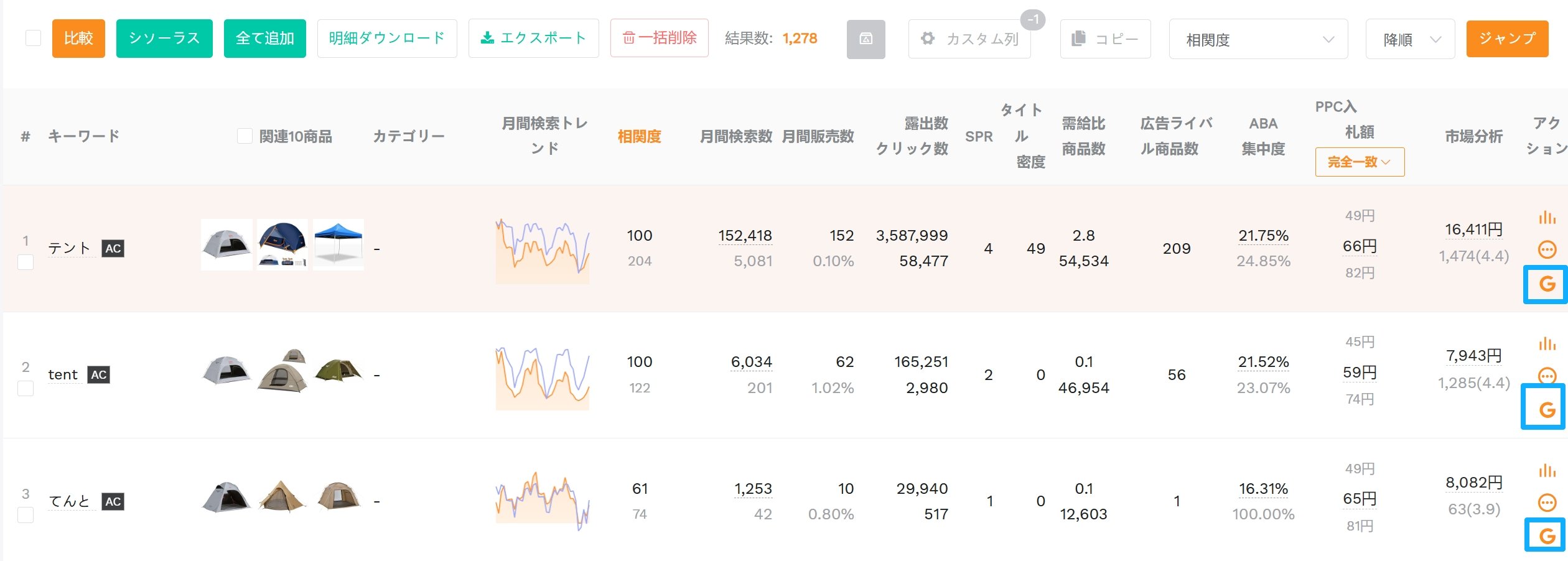Check the row checkbox for tent

click(26, 388)
